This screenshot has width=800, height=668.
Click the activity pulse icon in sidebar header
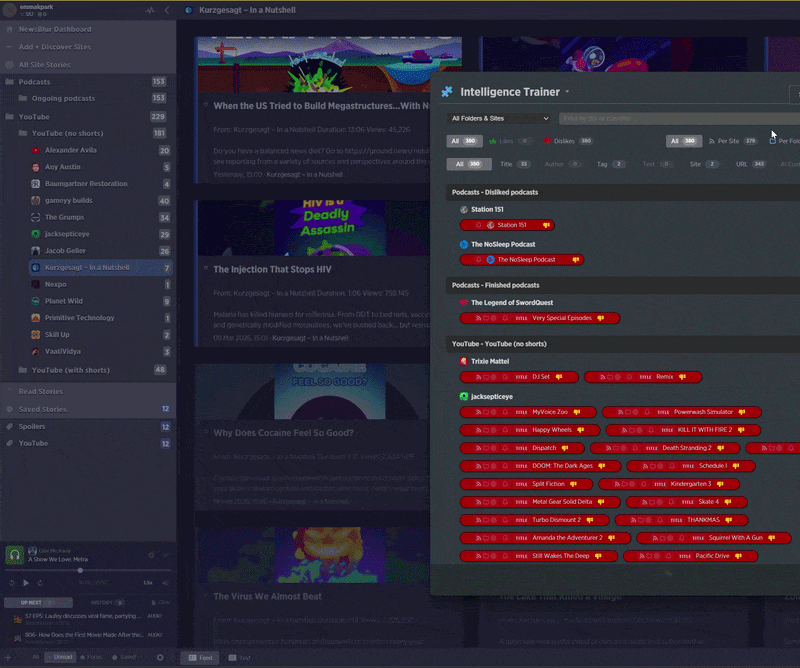151,10
